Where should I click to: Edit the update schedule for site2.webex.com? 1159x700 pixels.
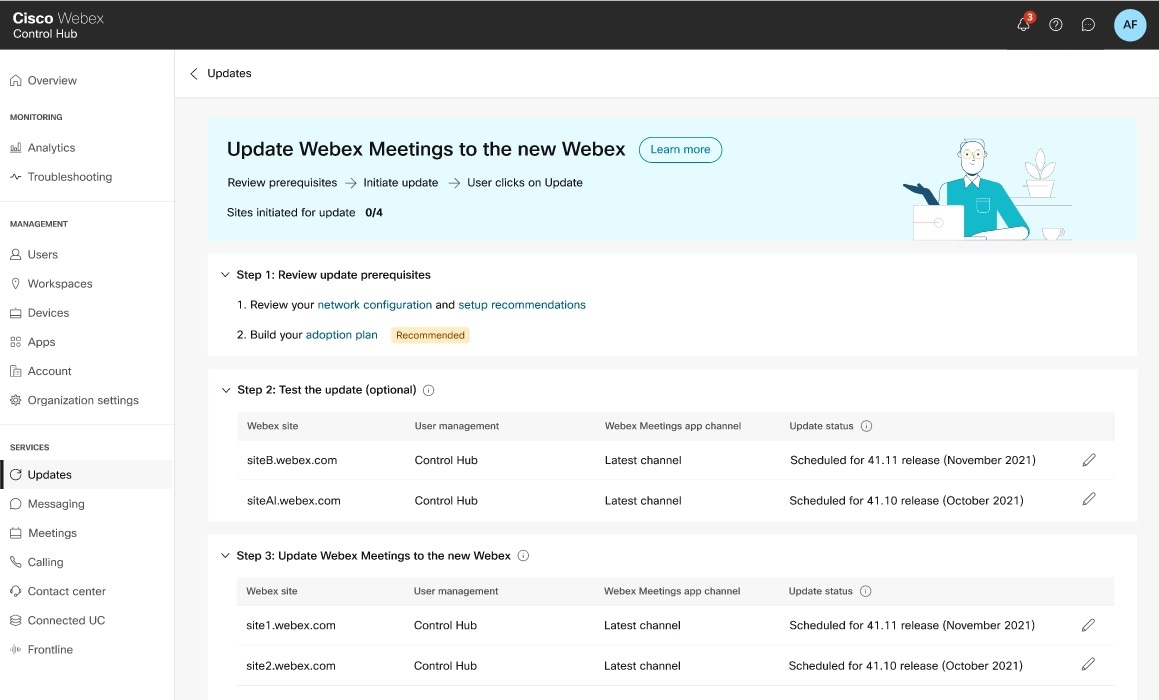pos(1089,665)
